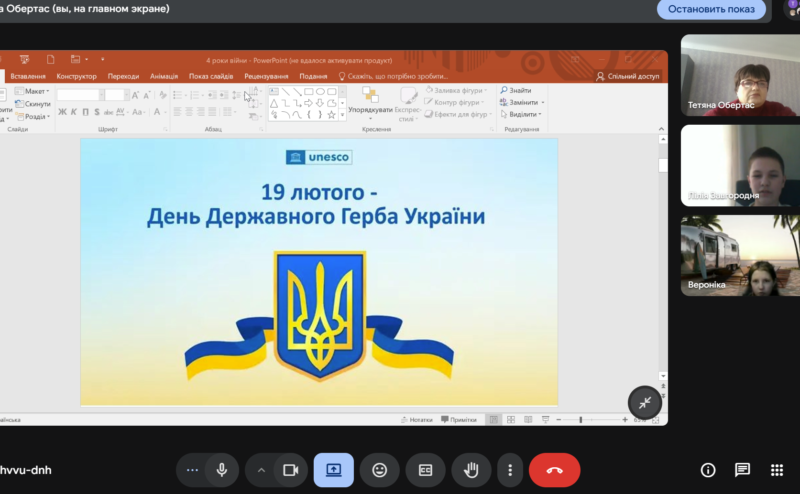The width and height of the screenshot is (800, 494).
Task: Click the collapse view round button
Action: [645, 402]
